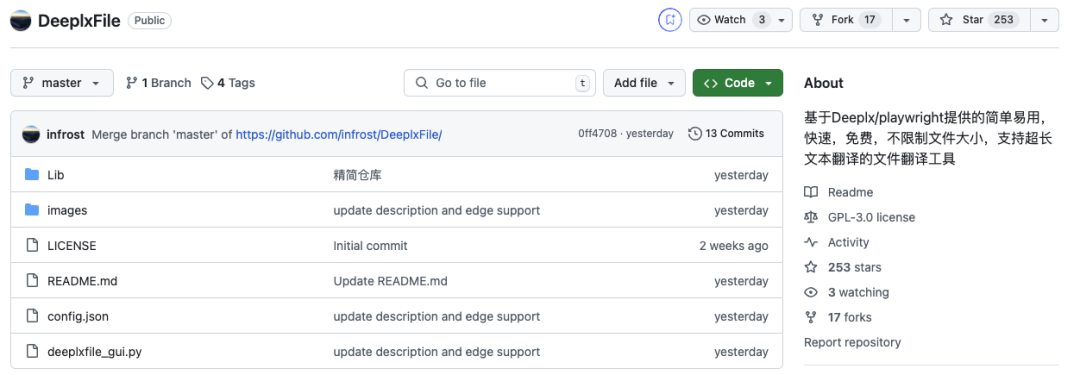The width and height of the screenshot is (1080, 375).
Task: Expand the Fork options arrow
Action: click(906, 20)
